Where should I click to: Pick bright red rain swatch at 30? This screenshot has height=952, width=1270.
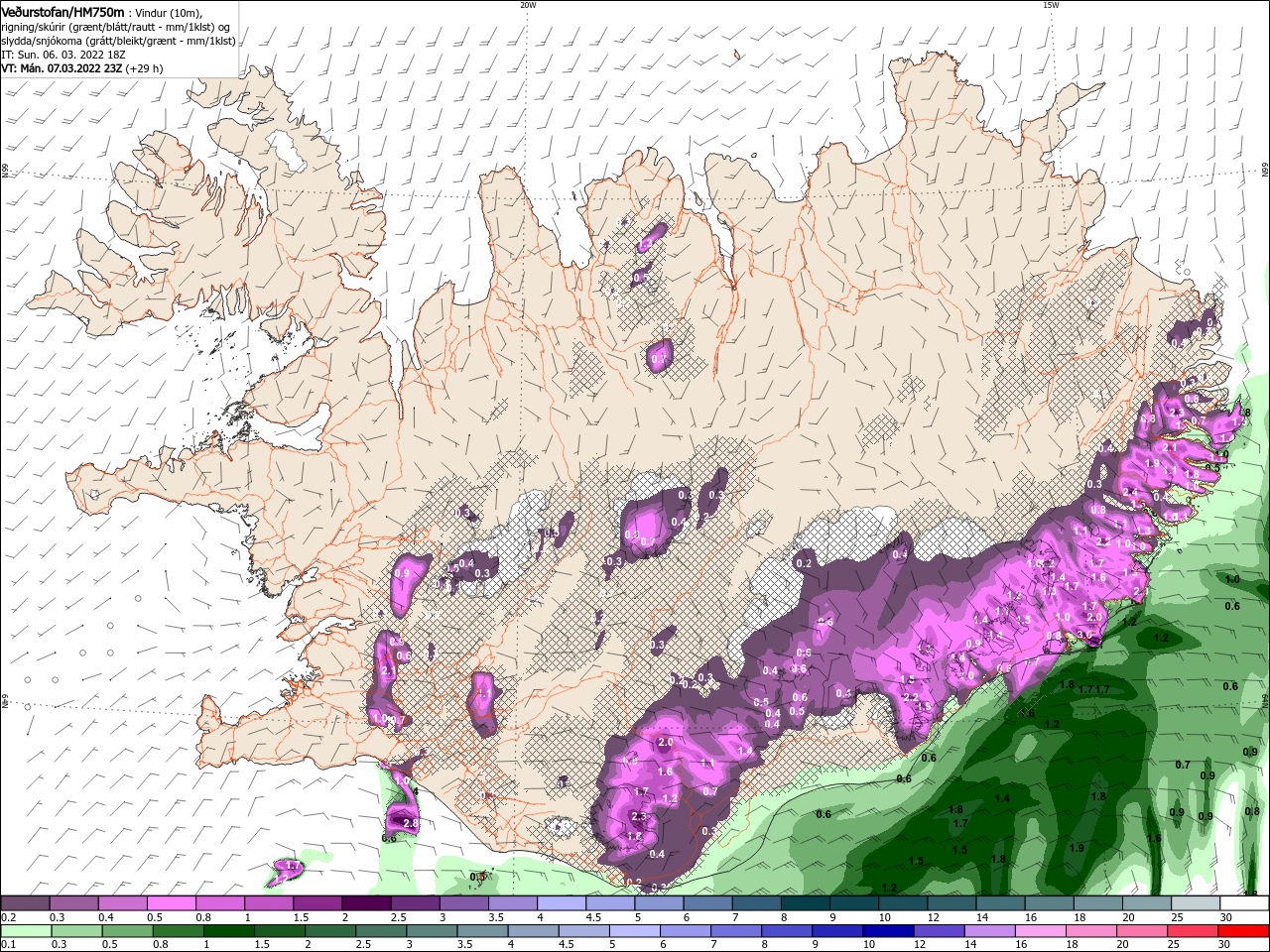[x=1244, y=931]
